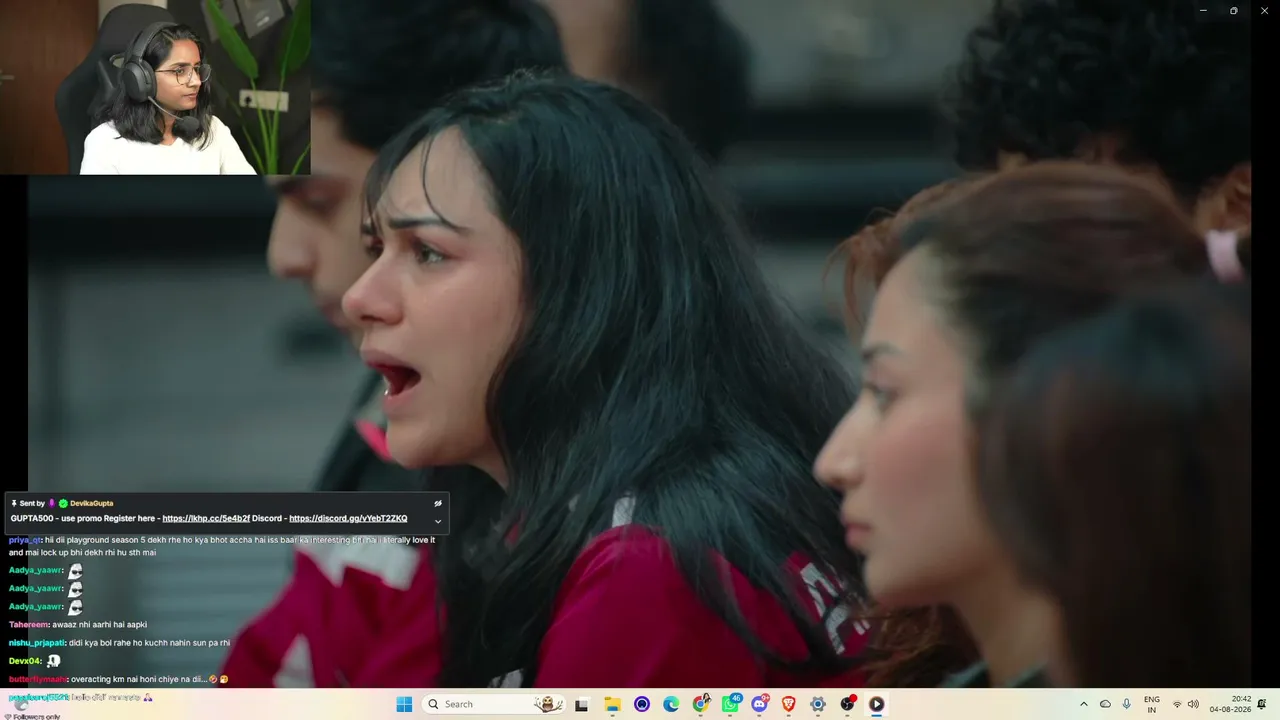Launch Brave browser from the taskbar
This screenshot has width=1280, height=720.
[x=788, y=704]
